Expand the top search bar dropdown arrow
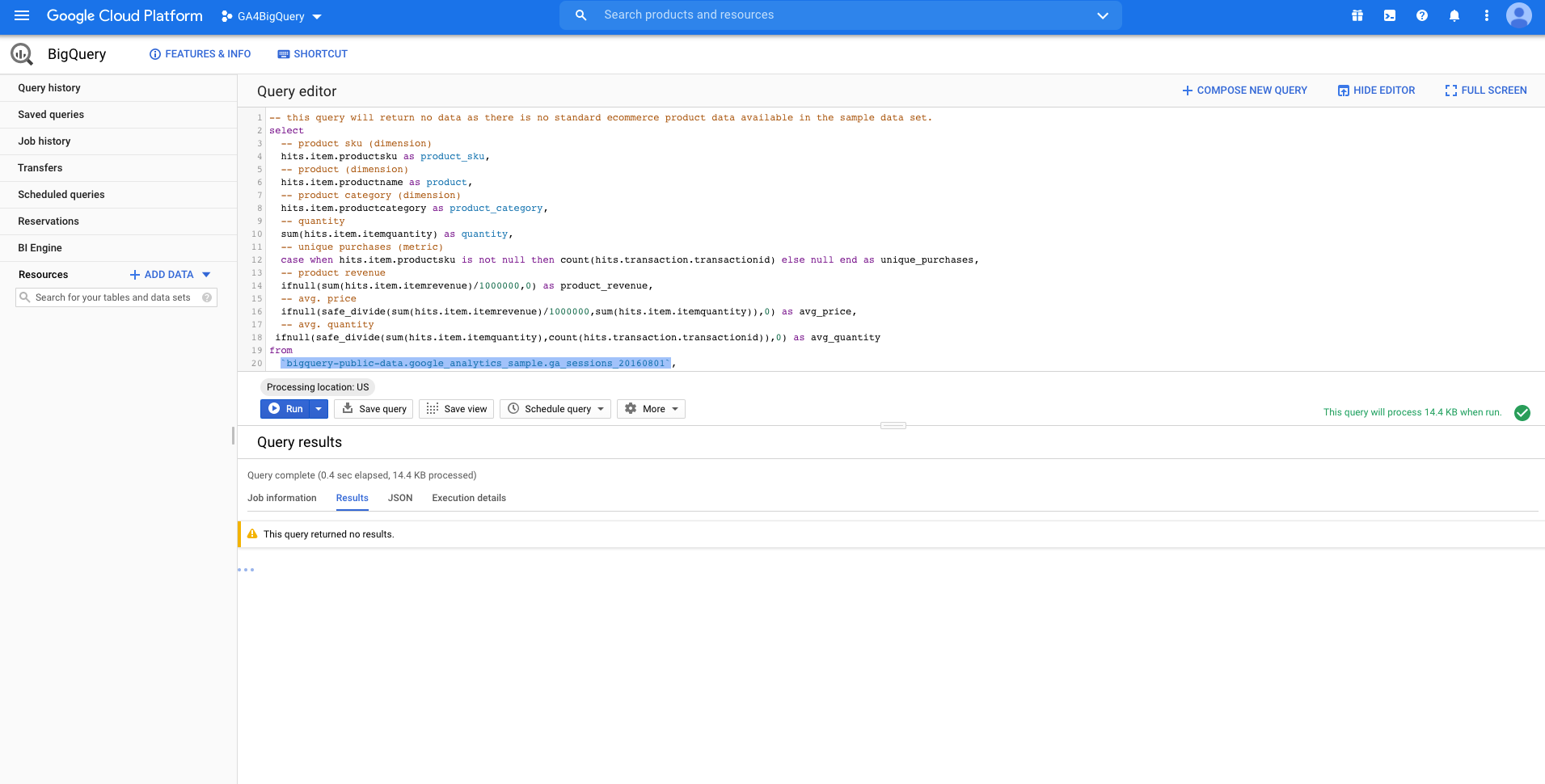This screenshot has height=784, width=1545. (x=1103, y=15)
